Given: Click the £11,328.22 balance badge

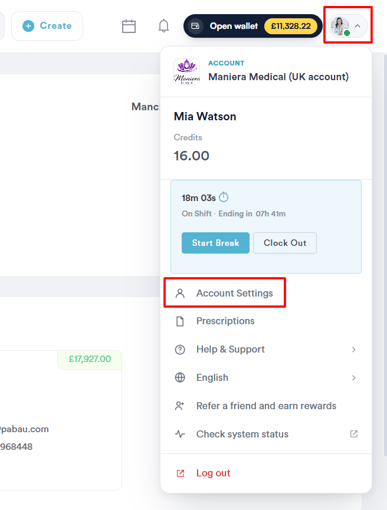Looking at the screenshot, I should pyautogui.click(x=291, y=26).
